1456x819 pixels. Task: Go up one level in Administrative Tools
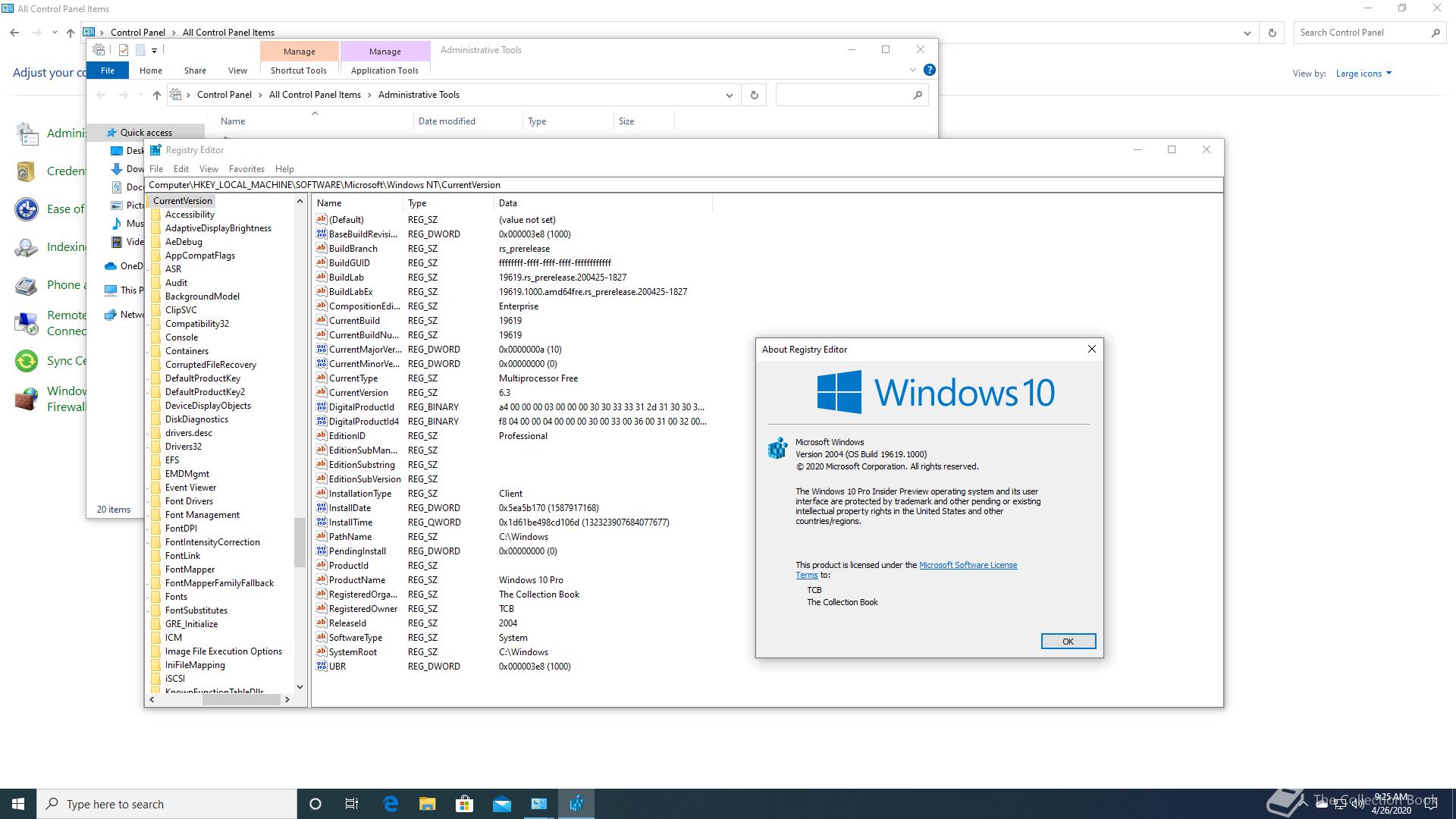pos(157,95)
